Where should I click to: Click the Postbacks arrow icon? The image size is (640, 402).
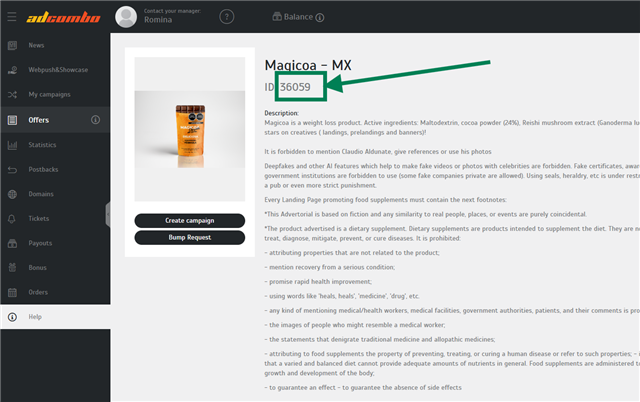12,169
